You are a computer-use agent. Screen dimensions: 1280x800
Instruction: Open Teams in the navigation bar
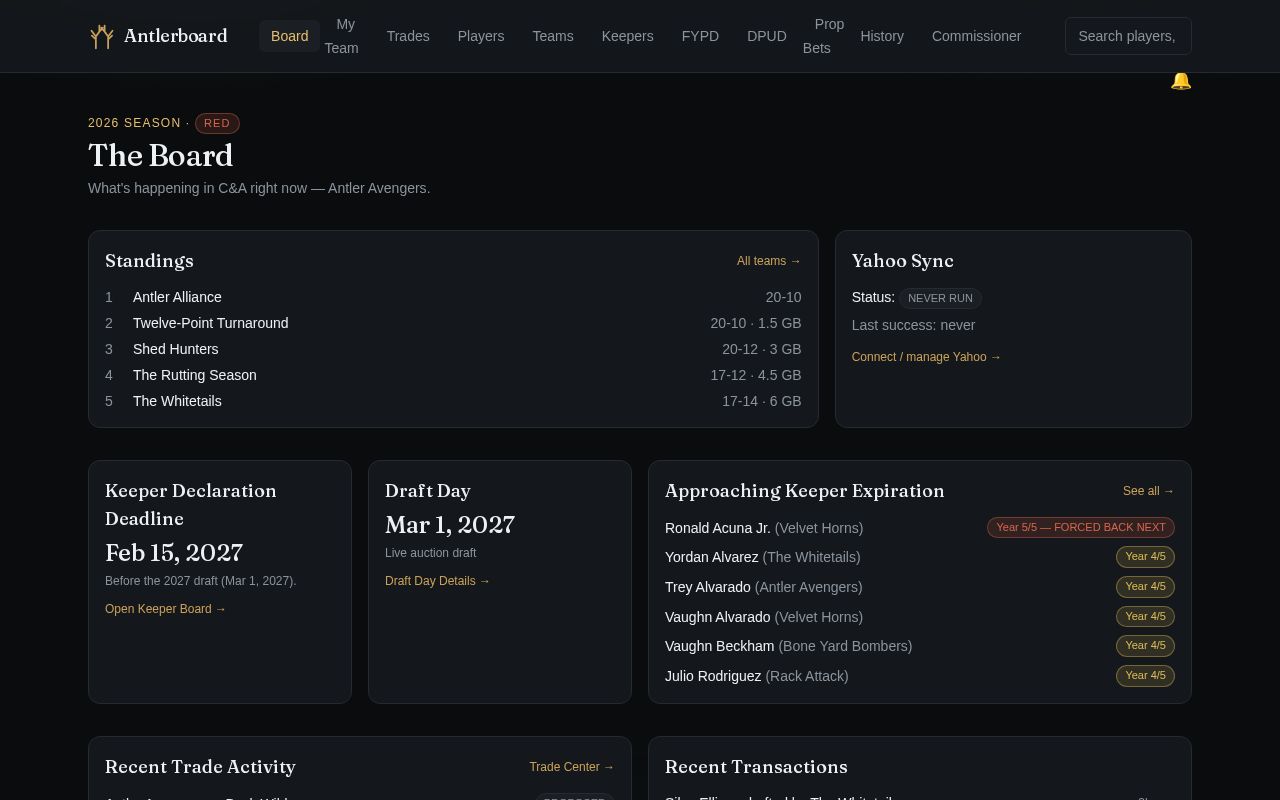(553, 36)
